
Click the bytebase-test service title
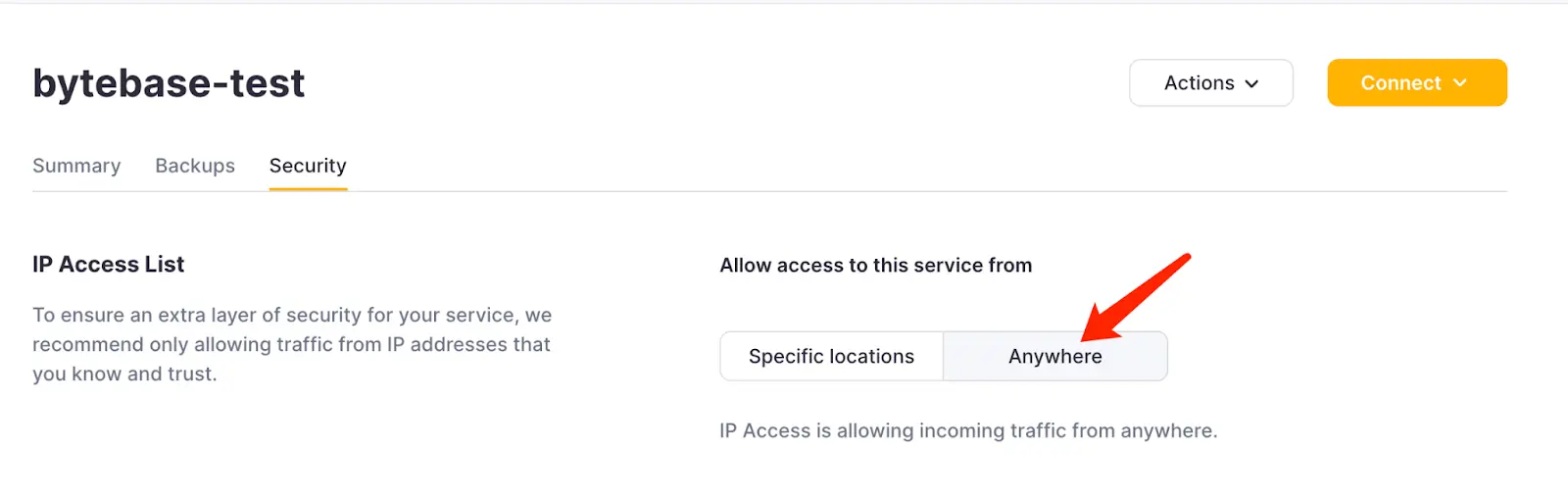pyautogui.click(x=169, y=83)
